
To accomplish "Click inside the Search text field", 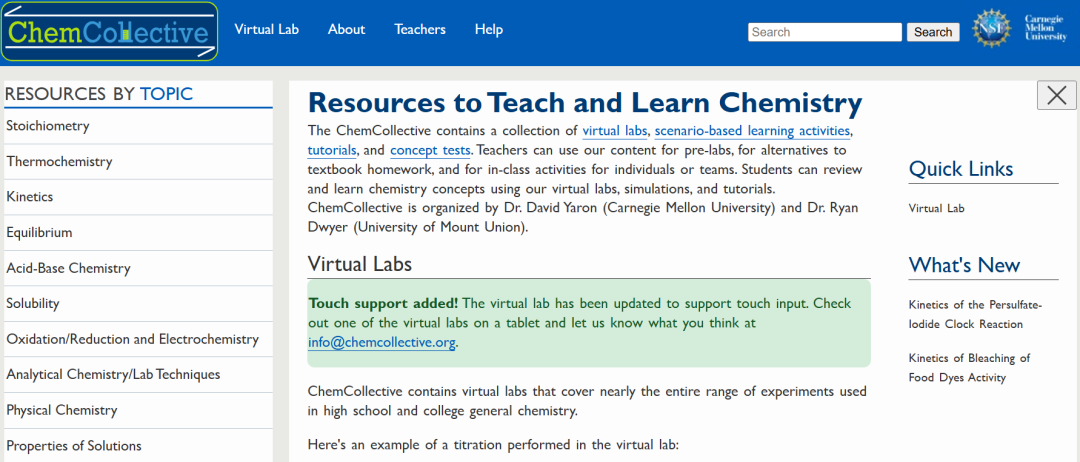I will tap(824, 32).
